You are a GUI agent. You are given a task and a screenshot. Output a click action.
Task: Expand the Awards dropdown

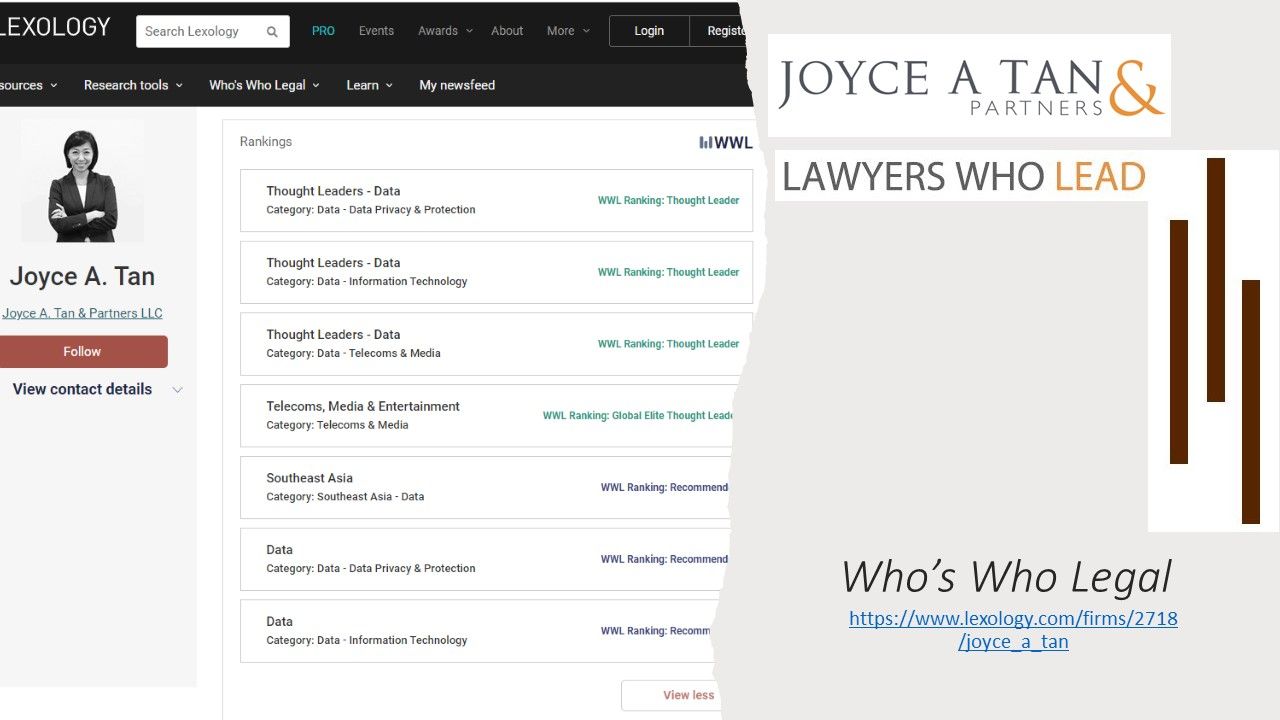(444, 31)
